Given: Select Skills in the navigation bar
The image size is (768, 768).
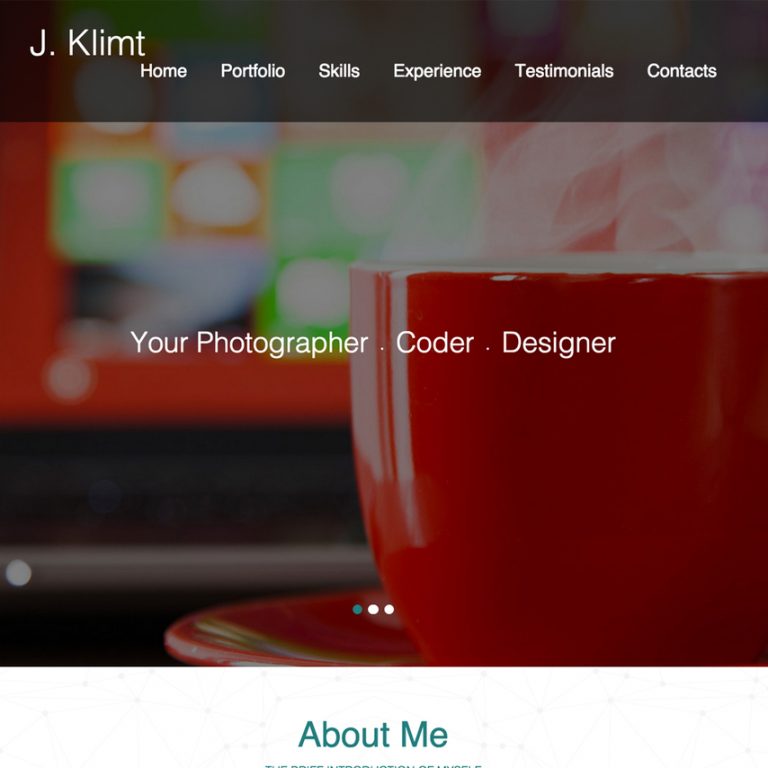Looking at the screenshot, I should point(339,71).
